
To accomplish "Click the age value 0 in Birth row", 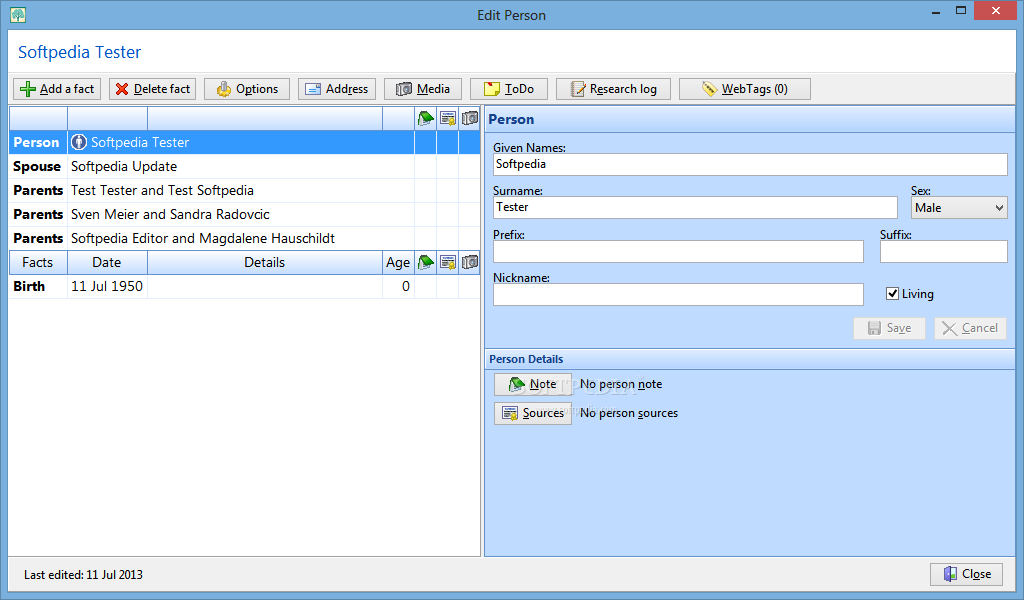I will click(406, 287).
